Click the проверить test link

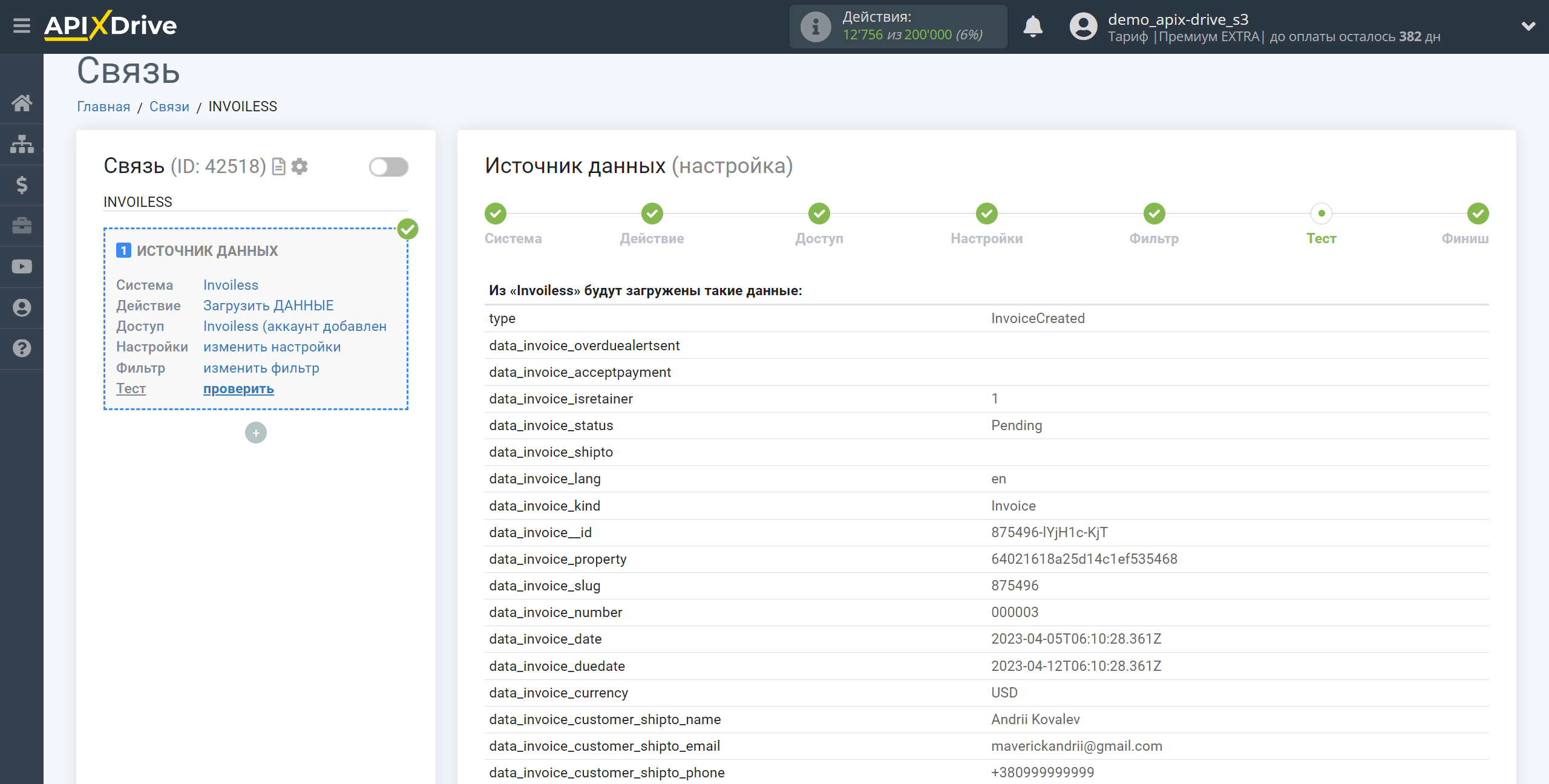[x=238, y=388]
